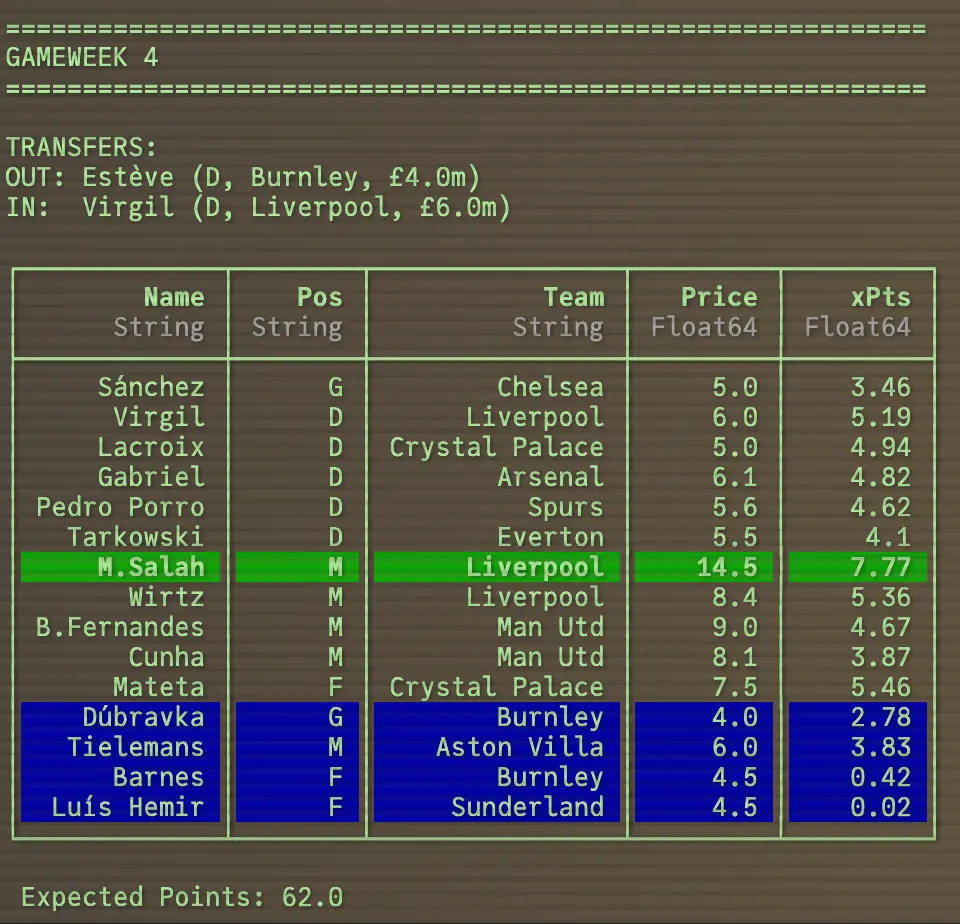Click the 5.6 price for Pedro Porro
This screenshot has width=960, height=924.
735,507
